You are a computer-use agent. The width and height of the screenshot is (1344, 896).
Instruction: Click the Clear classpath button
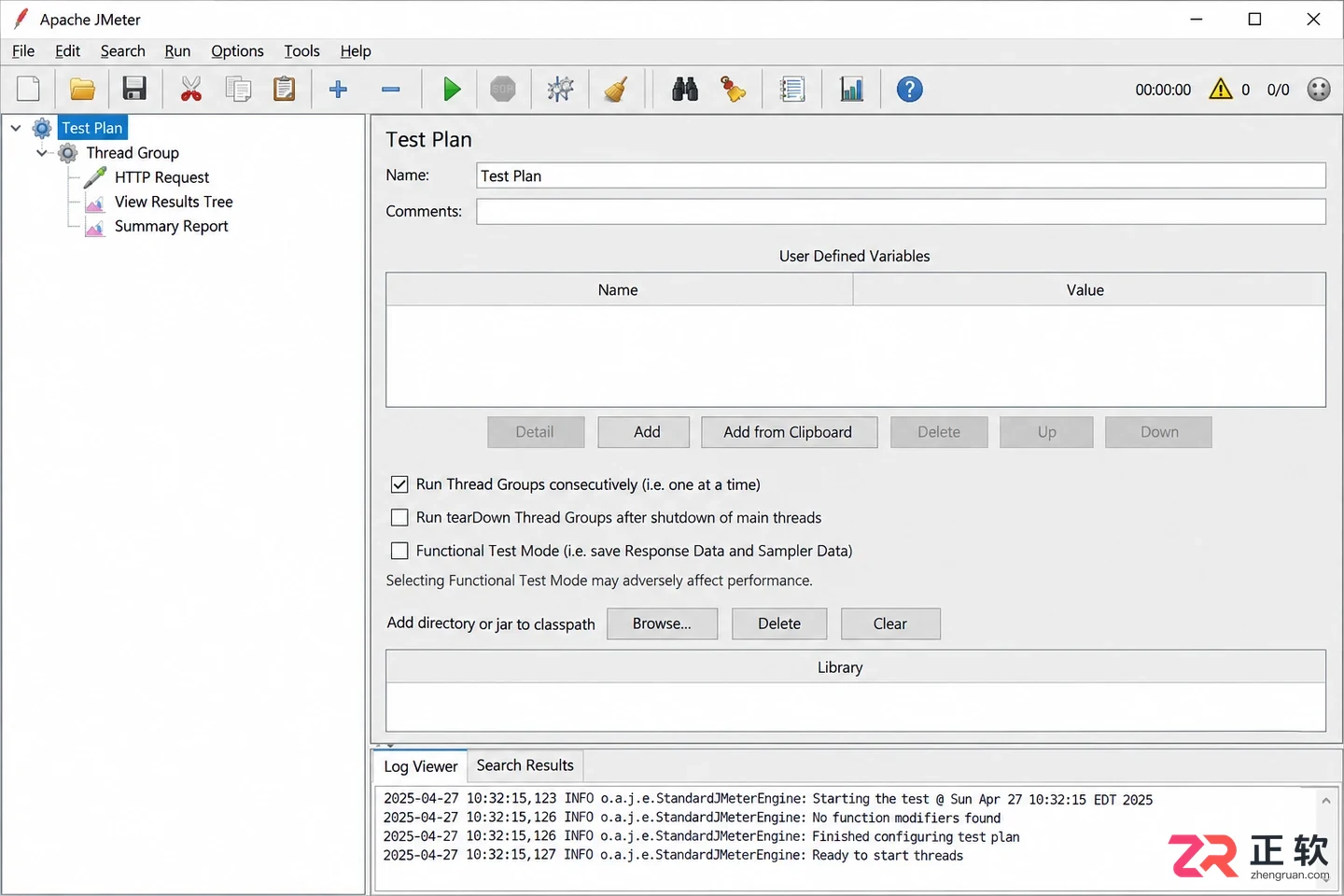click(889, 623)
